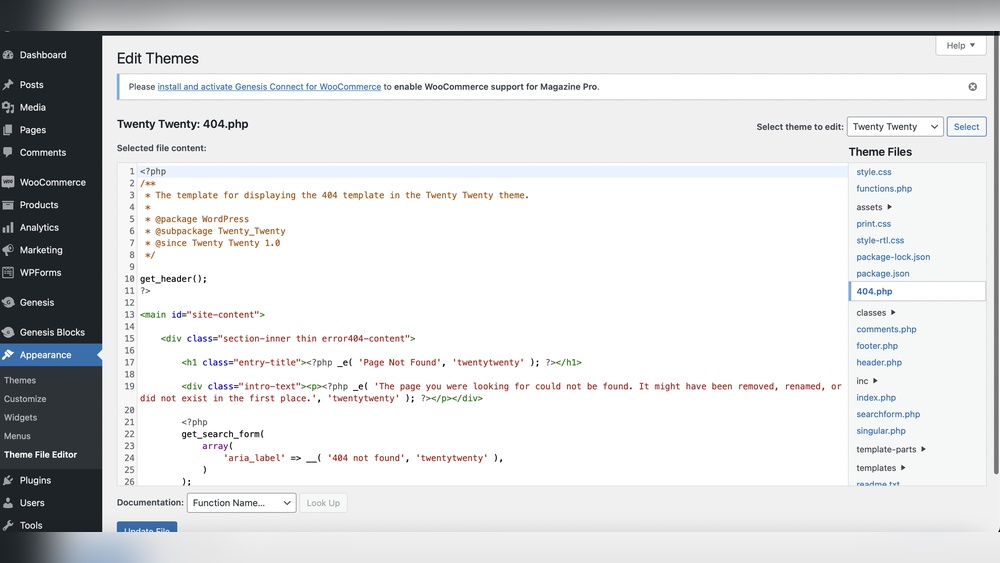Click the Appearance paintbrush icon
This screenshot has height=563, width=1000.
coord(8,355)
